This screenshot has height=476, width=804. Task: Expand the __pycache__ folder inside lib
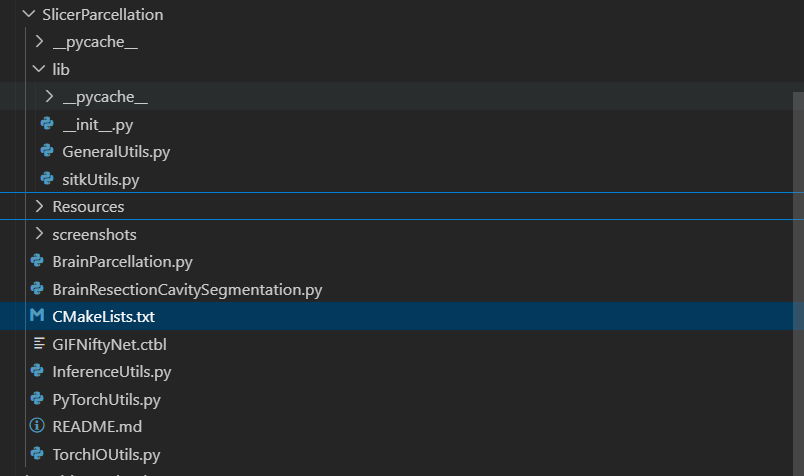pos(49,96)
